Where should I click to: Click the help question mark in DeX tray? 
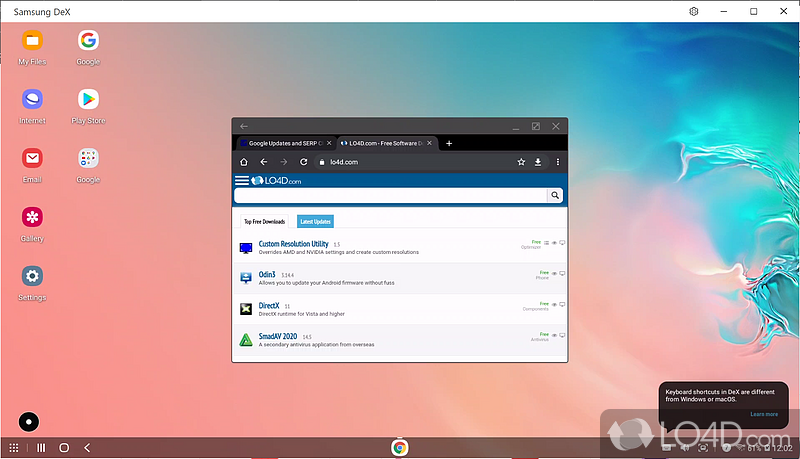pyautogui.click(x=727, y=448)
